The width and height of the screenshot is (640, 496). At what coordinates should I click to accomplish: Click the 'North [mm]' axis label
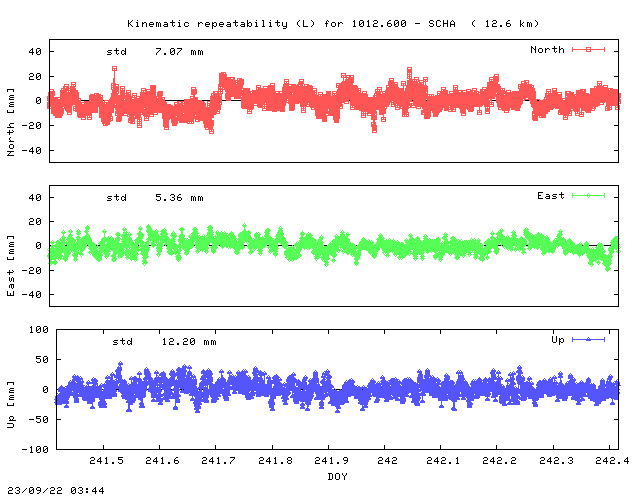[x=11, y=122]
